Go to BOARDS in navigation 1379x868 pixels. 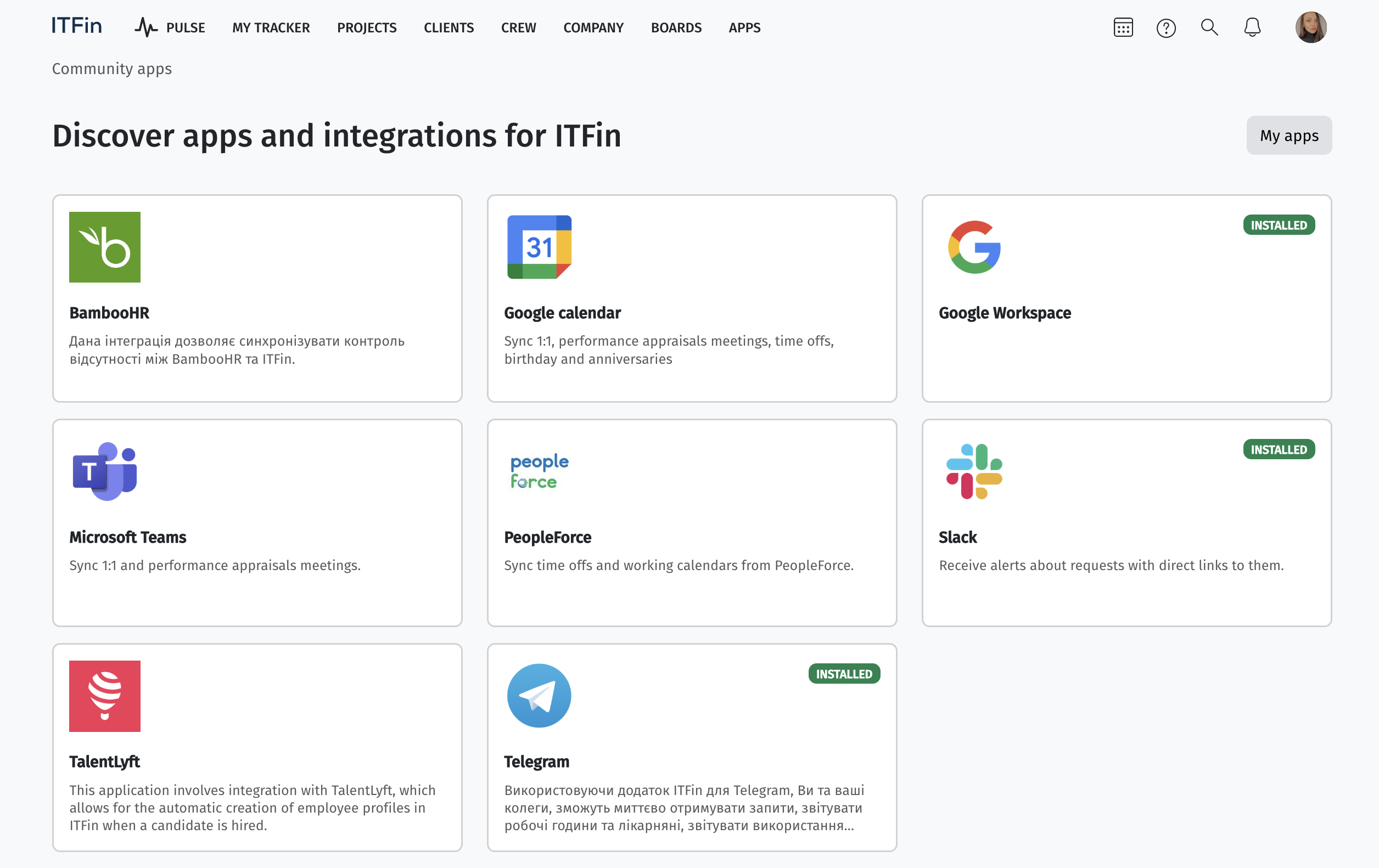click(x=676, y=27)
